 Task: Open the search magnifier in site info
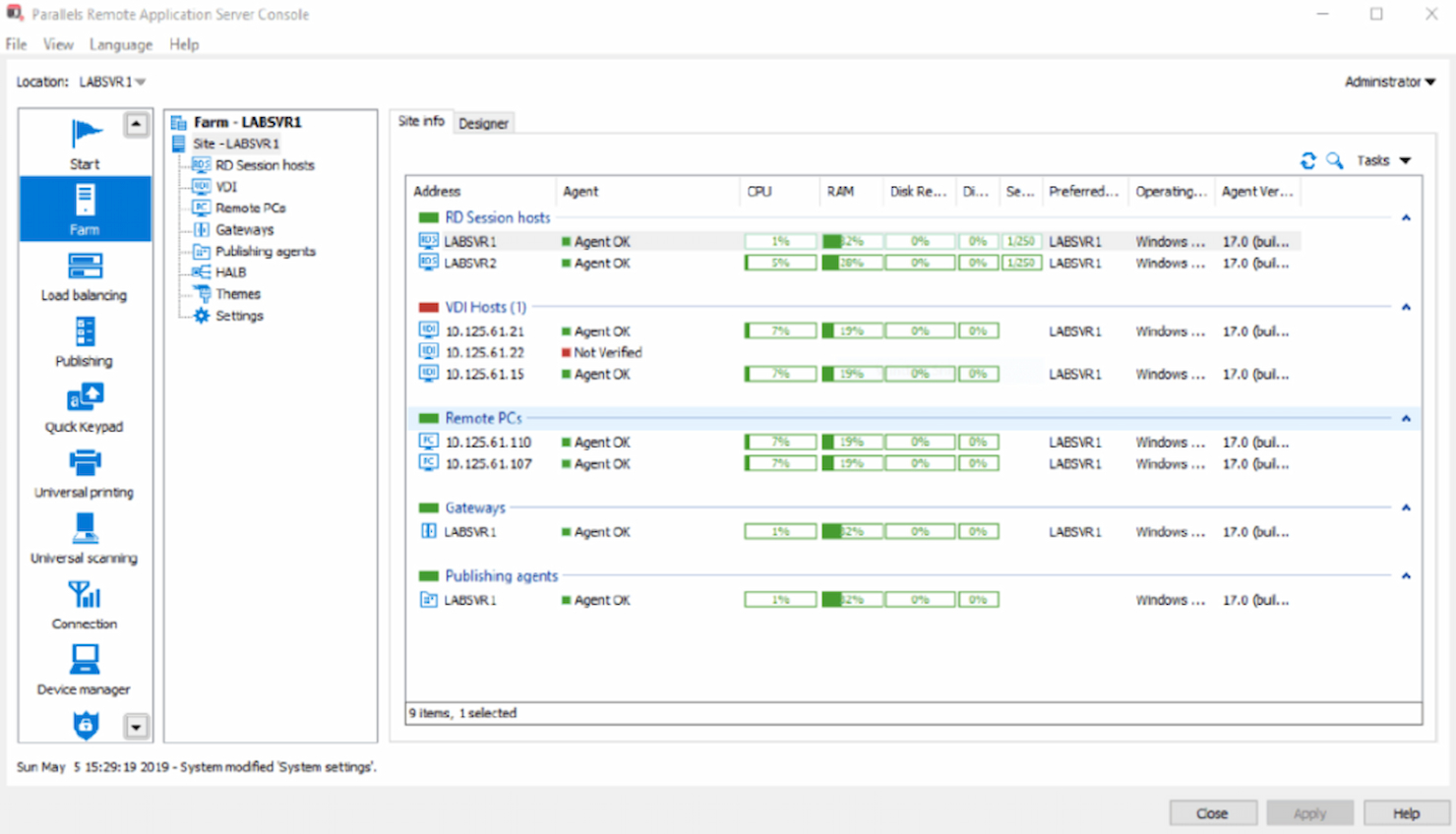pyautogui.click(x=1334, y=159)
